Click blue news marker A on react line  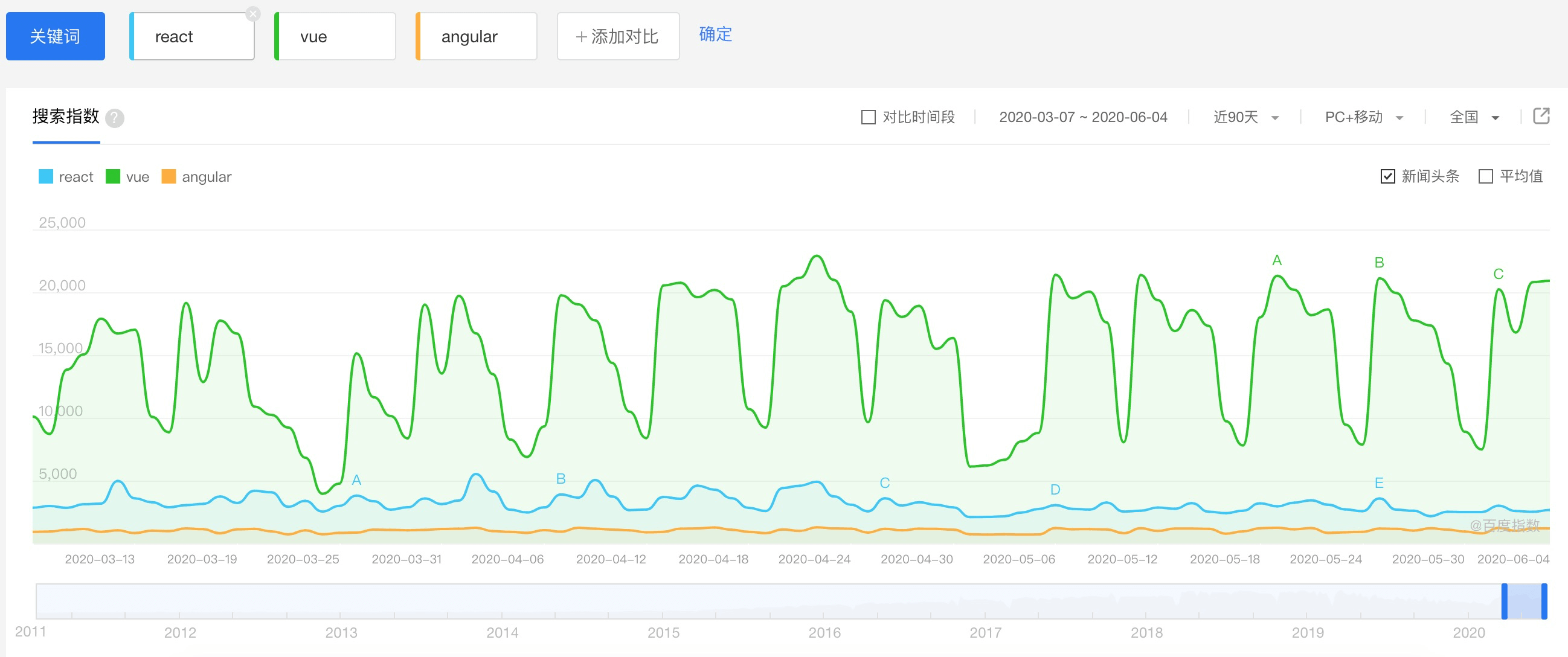357,480
